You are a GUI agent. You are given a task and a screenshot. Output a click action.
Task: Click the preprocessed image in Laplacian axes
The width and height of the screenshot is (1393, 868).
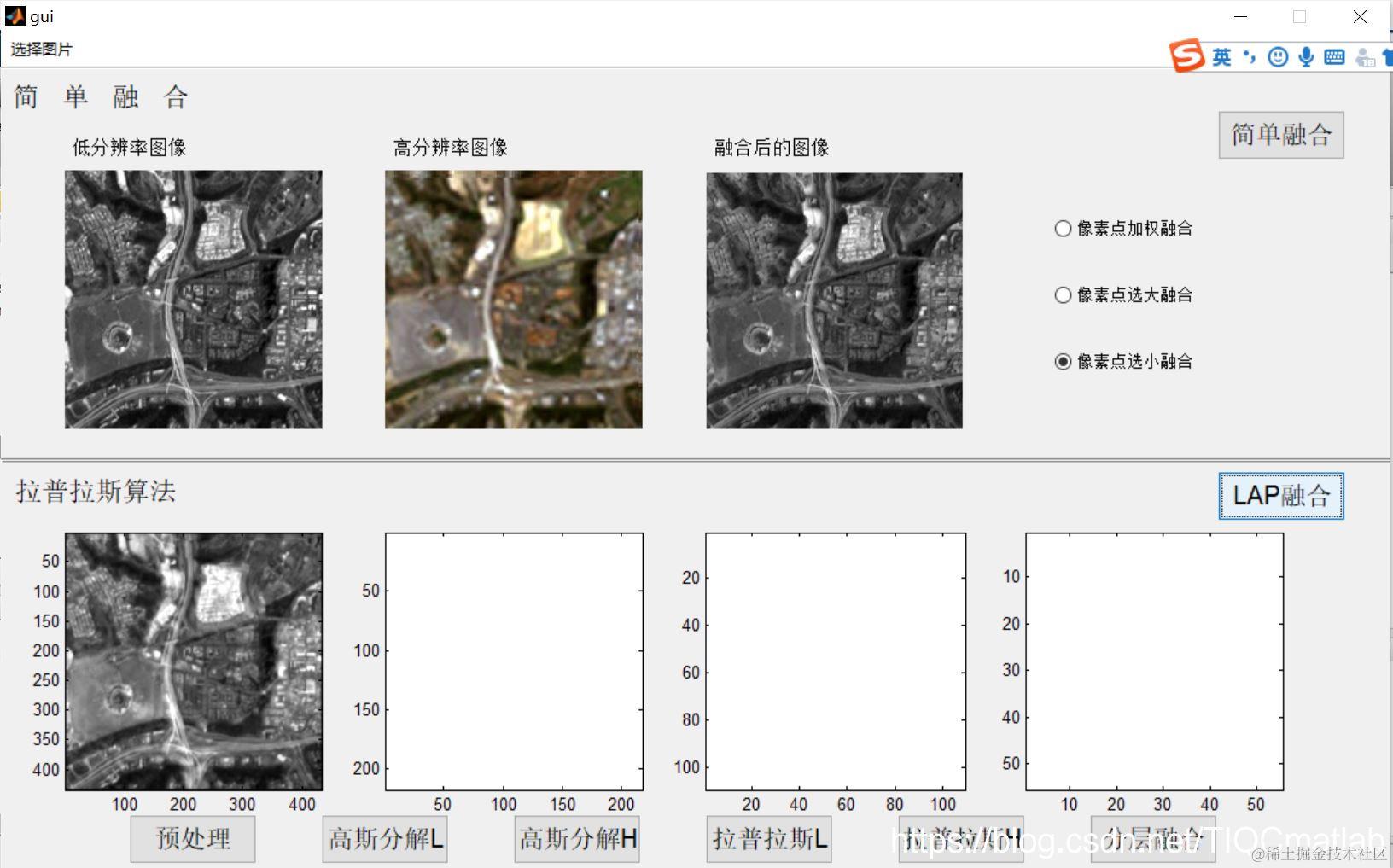click(x=195, y=662)
